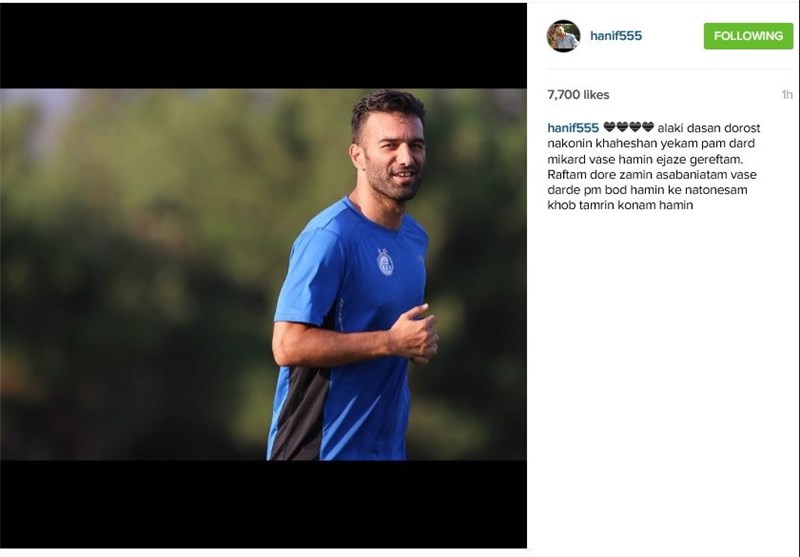The width and height of the screenshot is (800, 557).
Task: View the 7,700 likes list
Action: [578, 94]
